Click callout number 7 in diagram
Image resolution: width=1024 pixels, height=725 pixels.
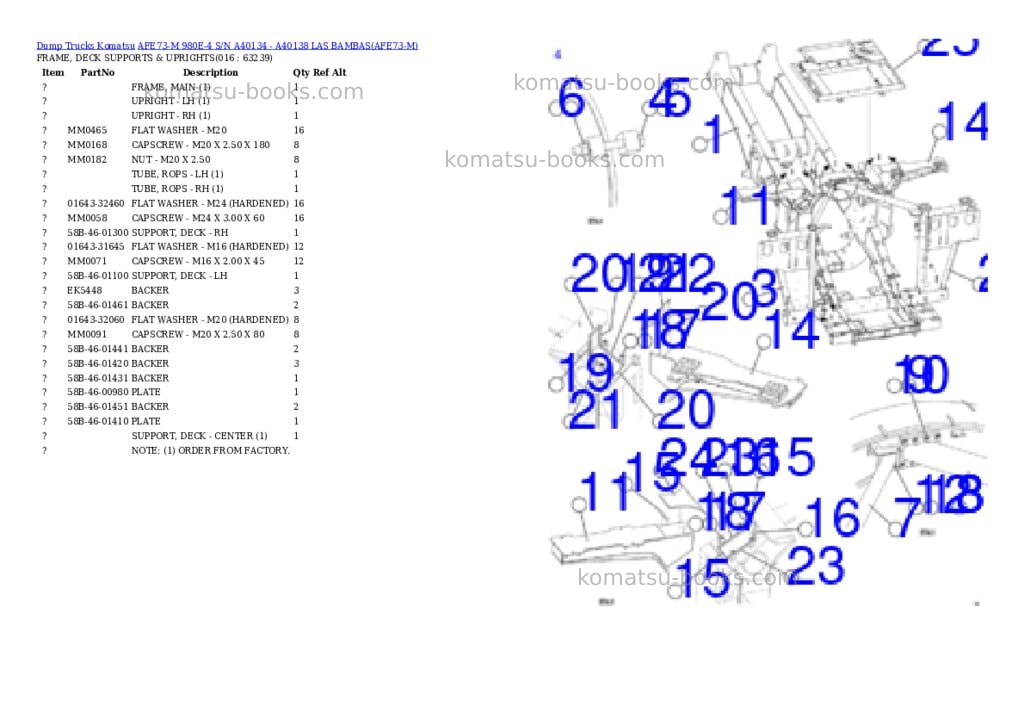pyautogui.click(x=906, y=517)
